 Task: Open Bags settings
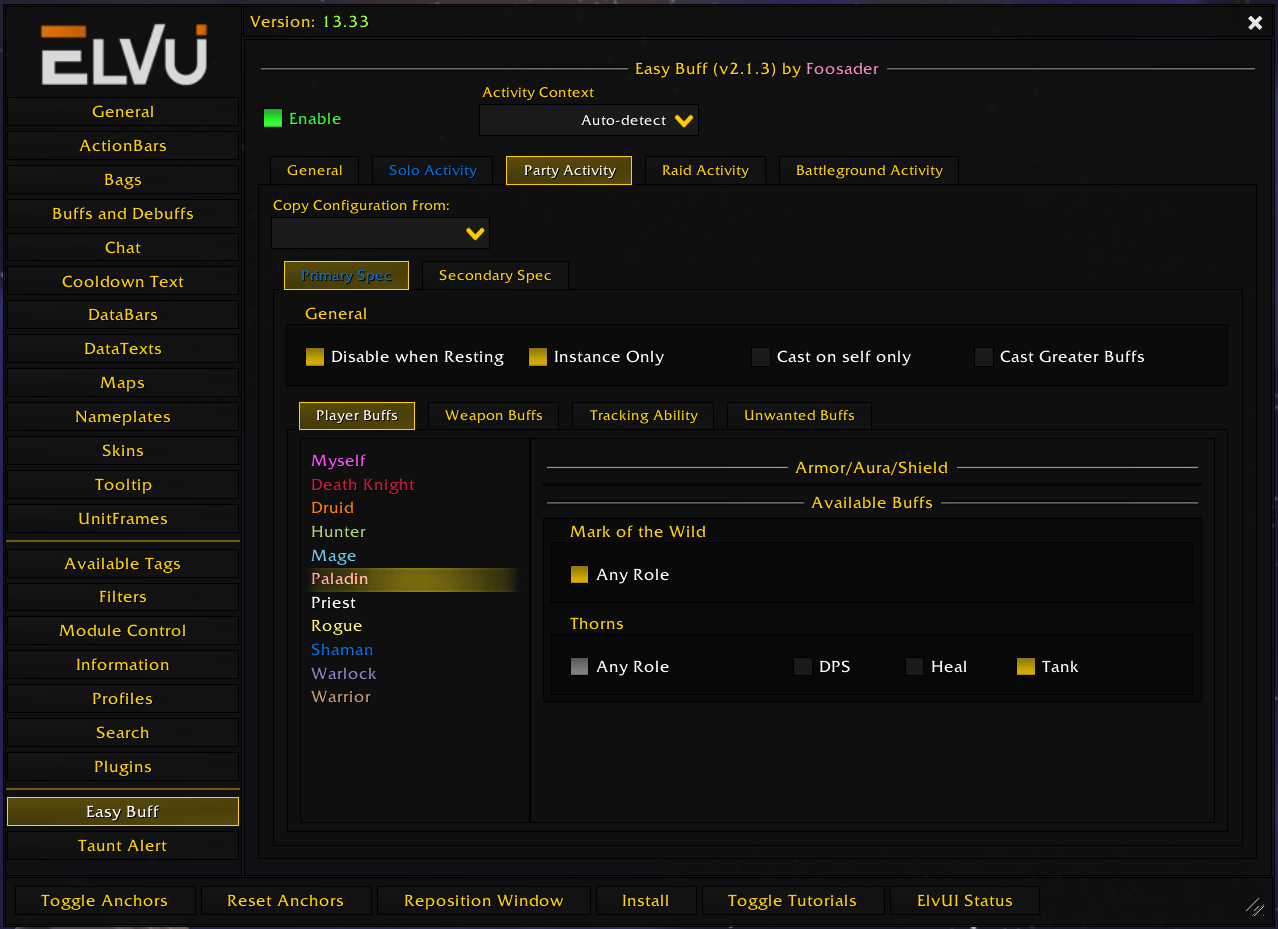click(123, 180)
